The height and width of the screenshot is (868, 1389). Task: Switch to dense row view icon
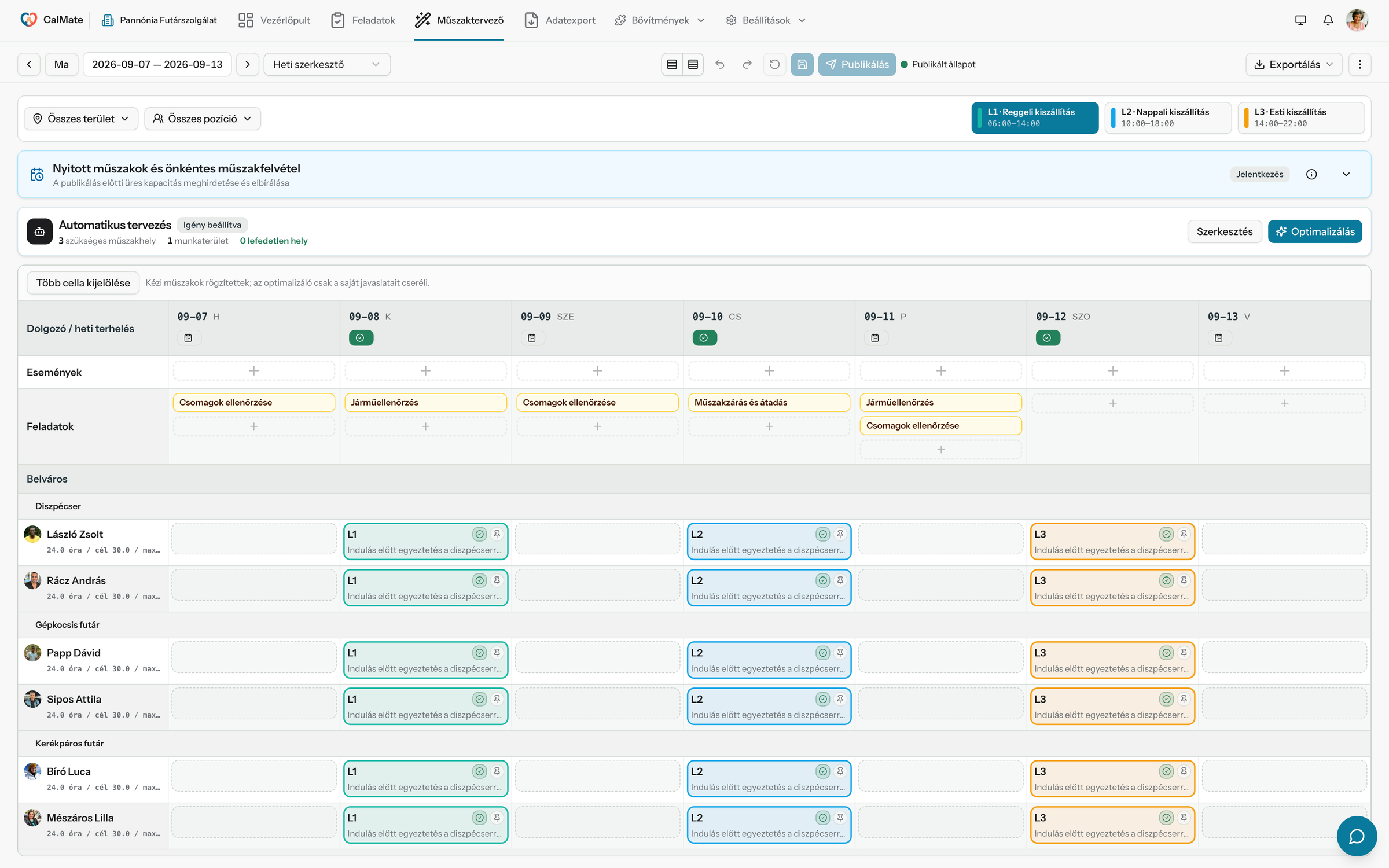click(x=693, y=64)
